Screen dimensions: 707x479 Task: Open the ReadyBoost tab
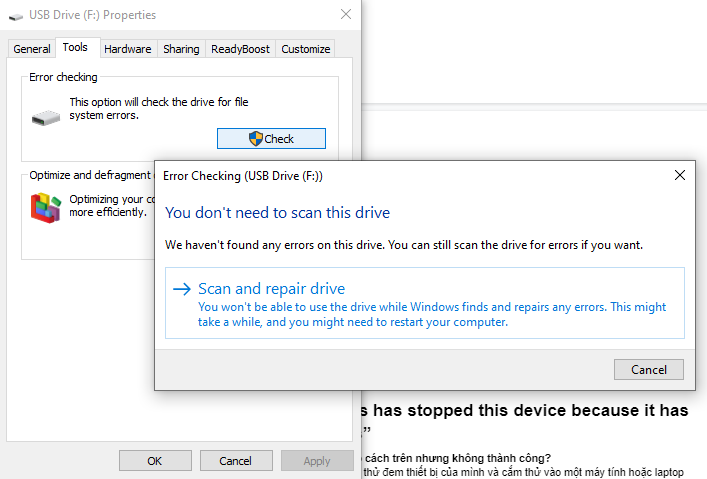240,49
